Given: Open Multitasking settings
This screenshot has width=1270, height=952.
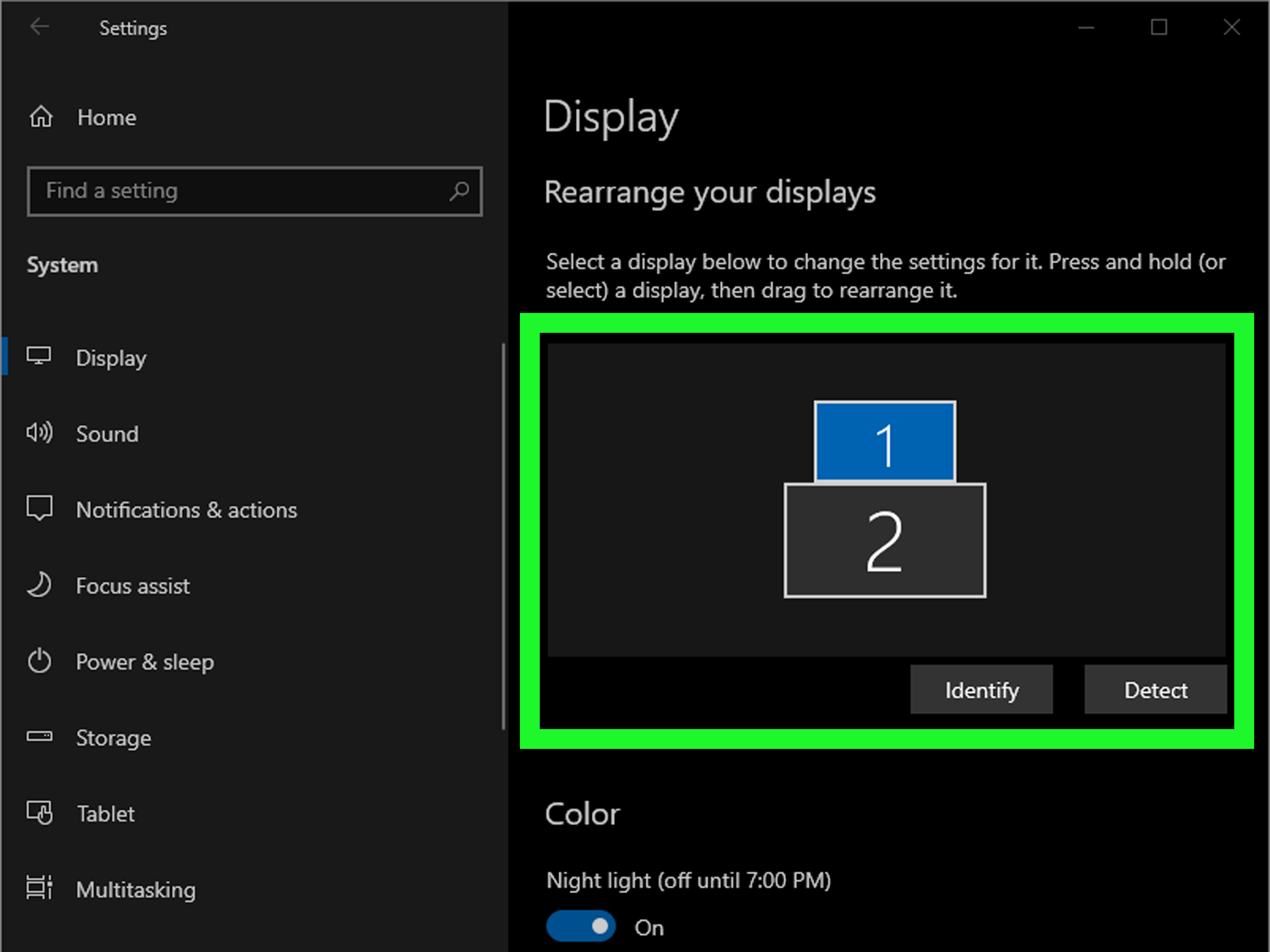Looking at the screenshot, I should pyautogui.click(x=135, y=890).
